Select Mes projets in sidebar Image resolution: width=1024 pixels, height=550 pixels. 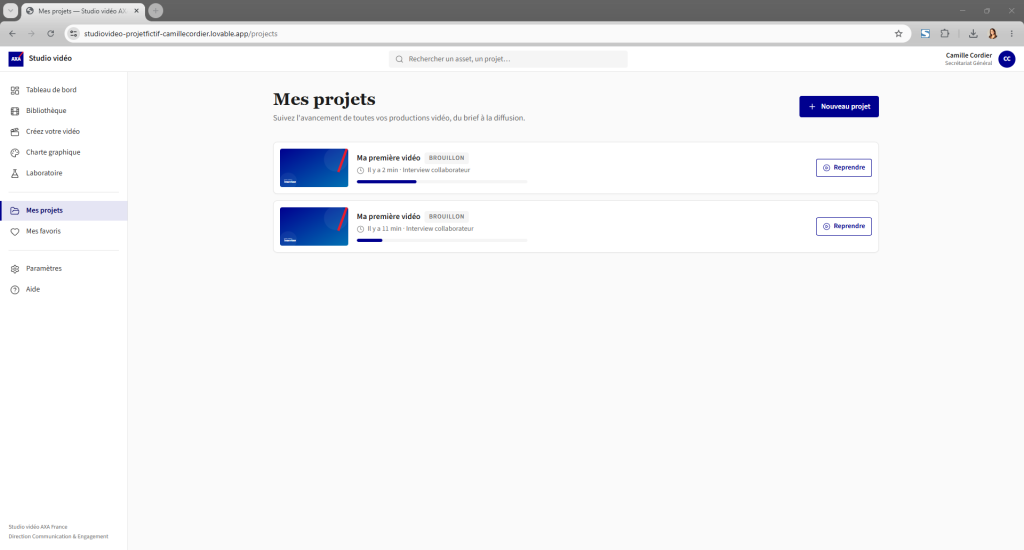(x=64, y=211)
